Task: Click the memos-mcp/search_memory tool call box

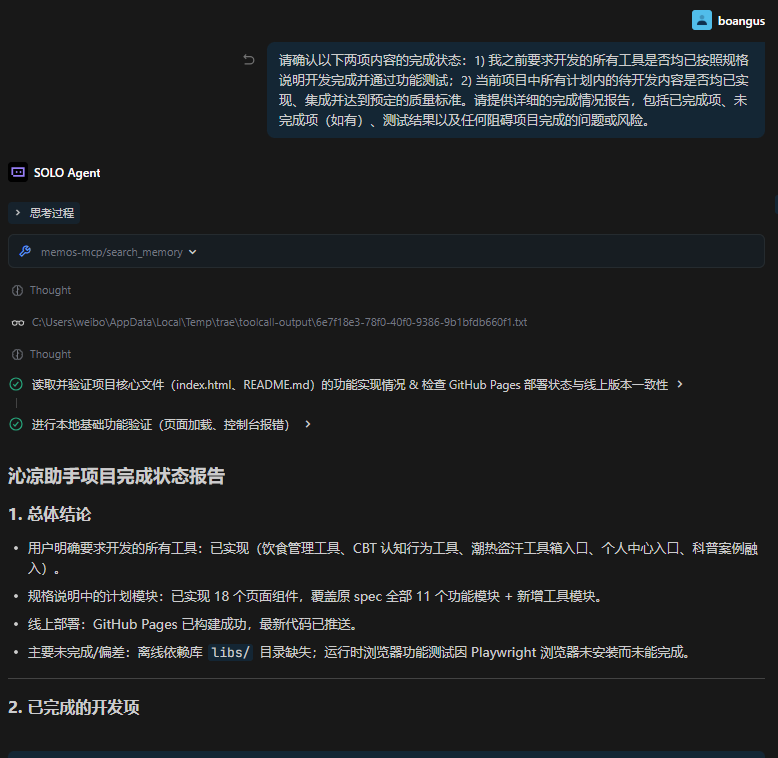Action: (386, 252)
